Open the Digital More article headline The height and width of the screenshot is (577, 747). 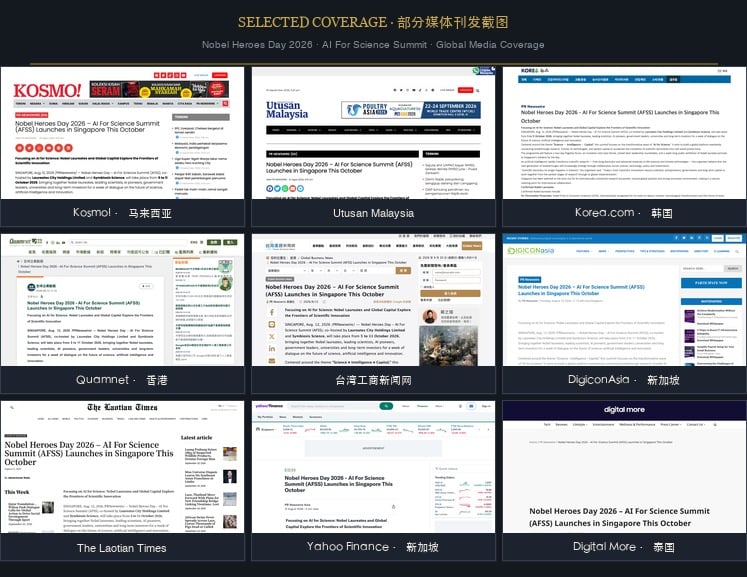tap(619, 517)
